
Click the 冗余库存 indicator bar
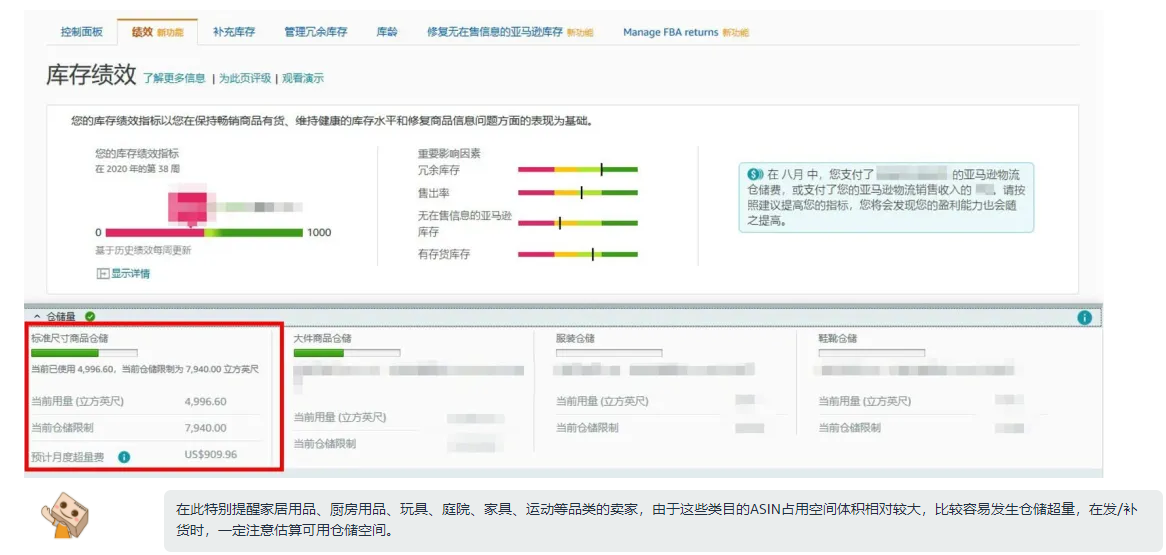pyautogui.click(x=578, y=170)
